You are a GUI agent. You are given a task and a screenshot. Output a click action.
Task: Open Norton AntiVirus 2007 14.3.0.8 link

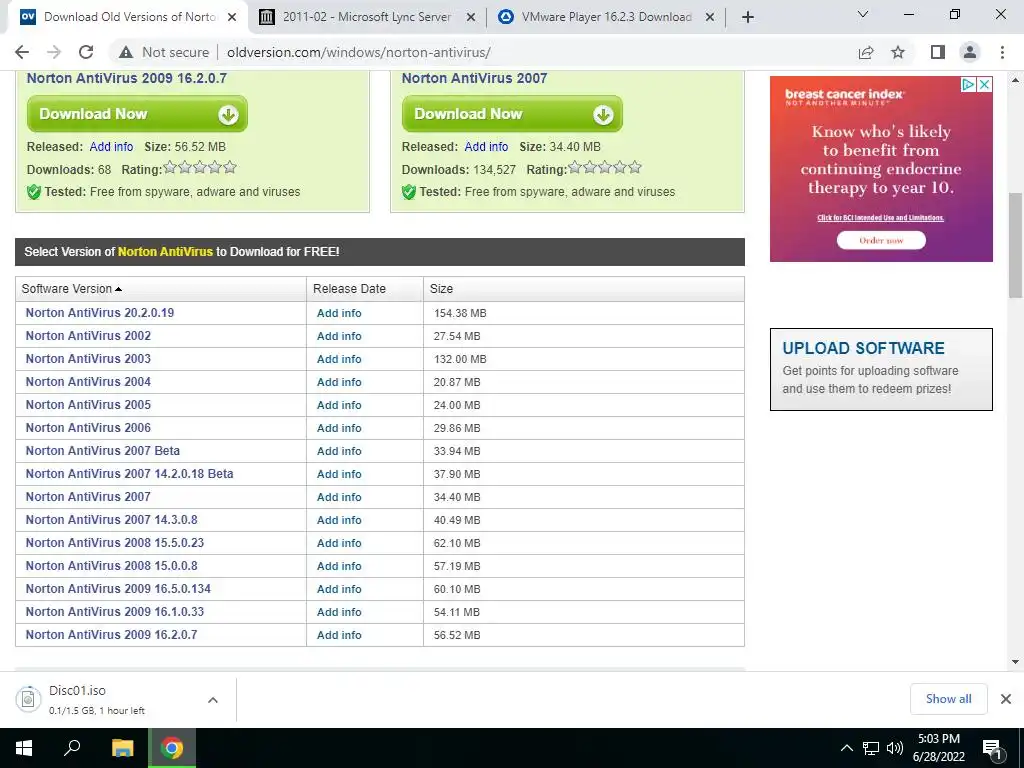[x=112, y=520]
